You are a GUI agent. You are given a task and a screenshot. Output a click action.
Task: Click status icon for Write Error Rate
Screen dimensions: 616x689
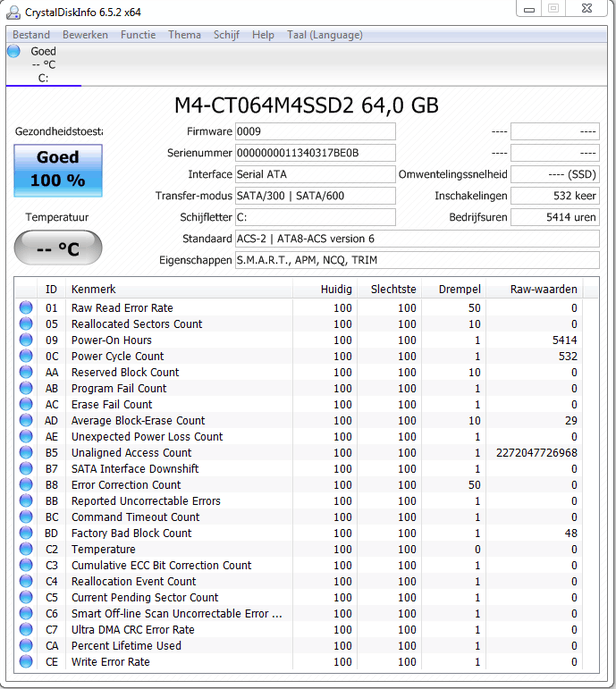[x=26, y=662]
